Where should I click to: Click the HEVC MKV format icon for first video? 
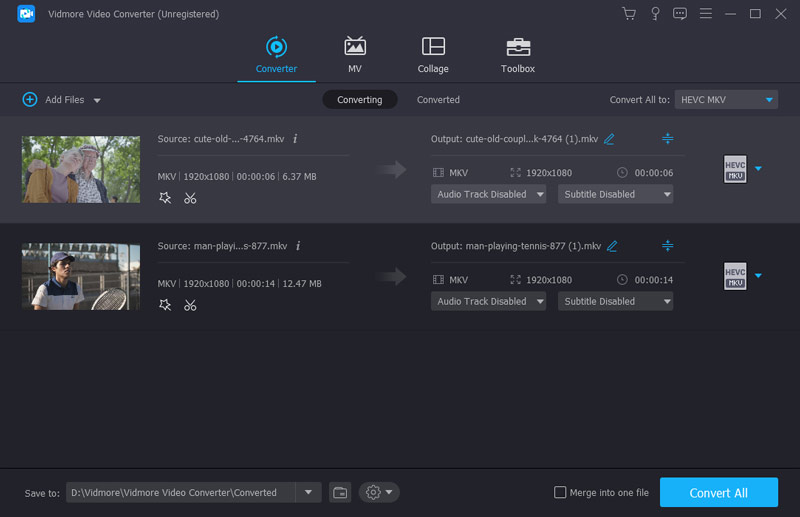click(735, 169)
